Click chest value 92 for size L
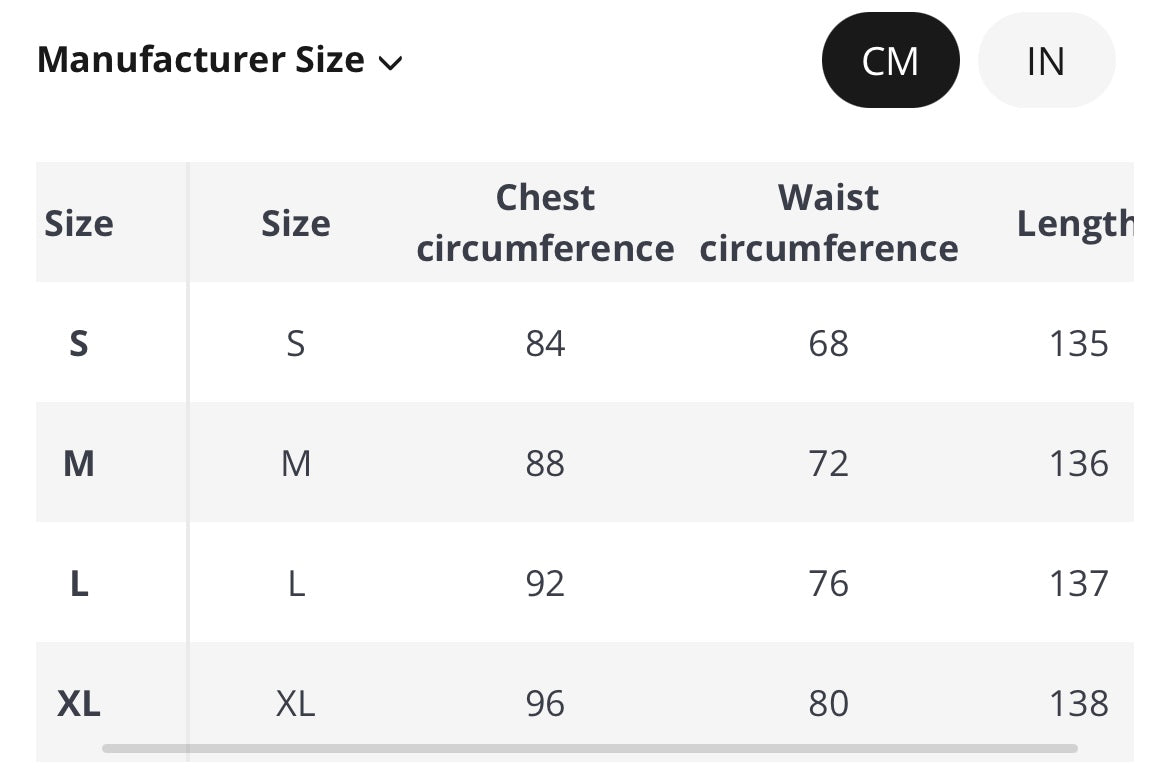The width and height of the screenshot is (1170, 775). tap(545, 584)
